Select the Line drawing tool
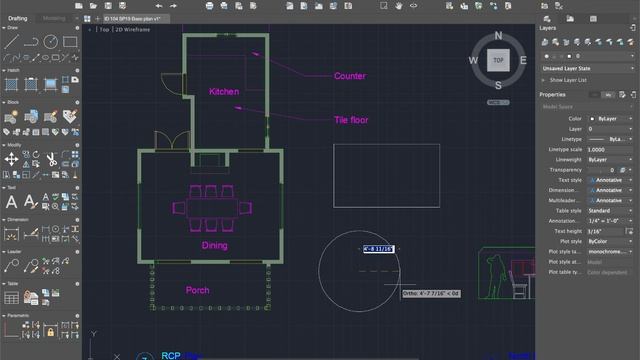Screen dimensions: 640x360 (11, 41)
